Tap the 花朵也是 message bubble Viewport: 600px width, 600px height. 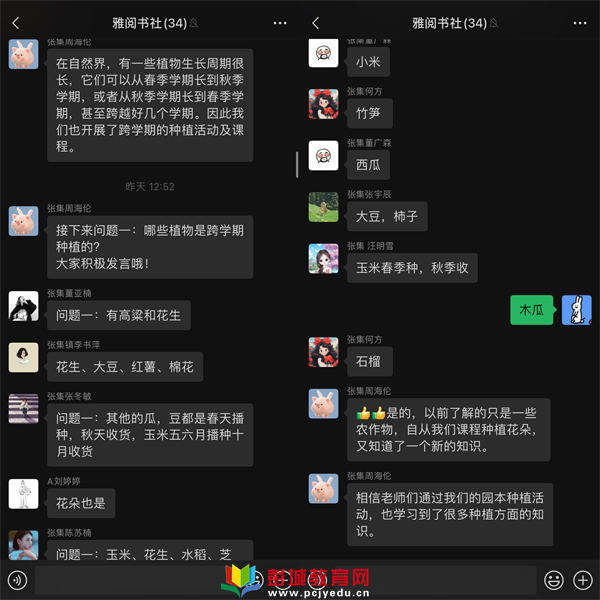81,503
